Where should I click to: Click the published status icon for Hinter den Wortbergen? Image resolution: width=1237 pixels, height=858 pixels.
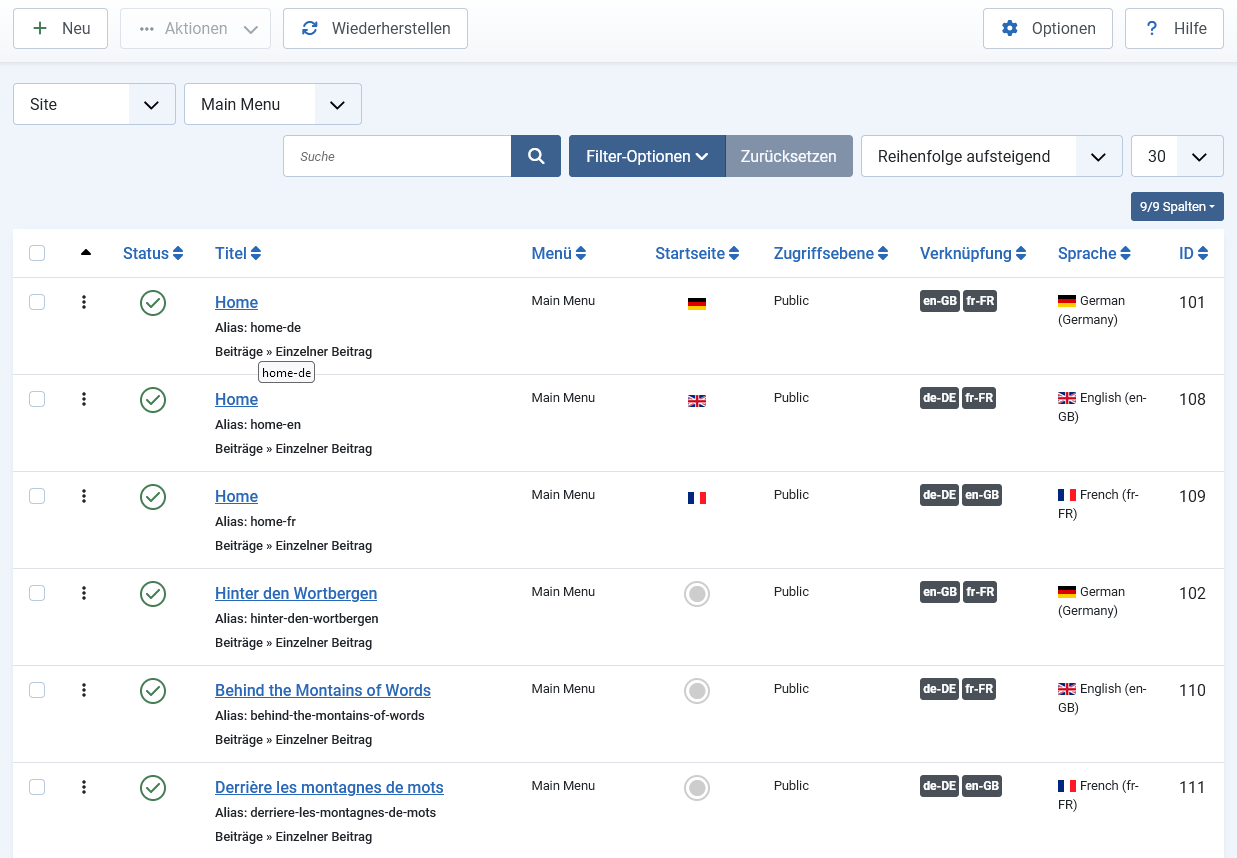(x=153, y=594)
